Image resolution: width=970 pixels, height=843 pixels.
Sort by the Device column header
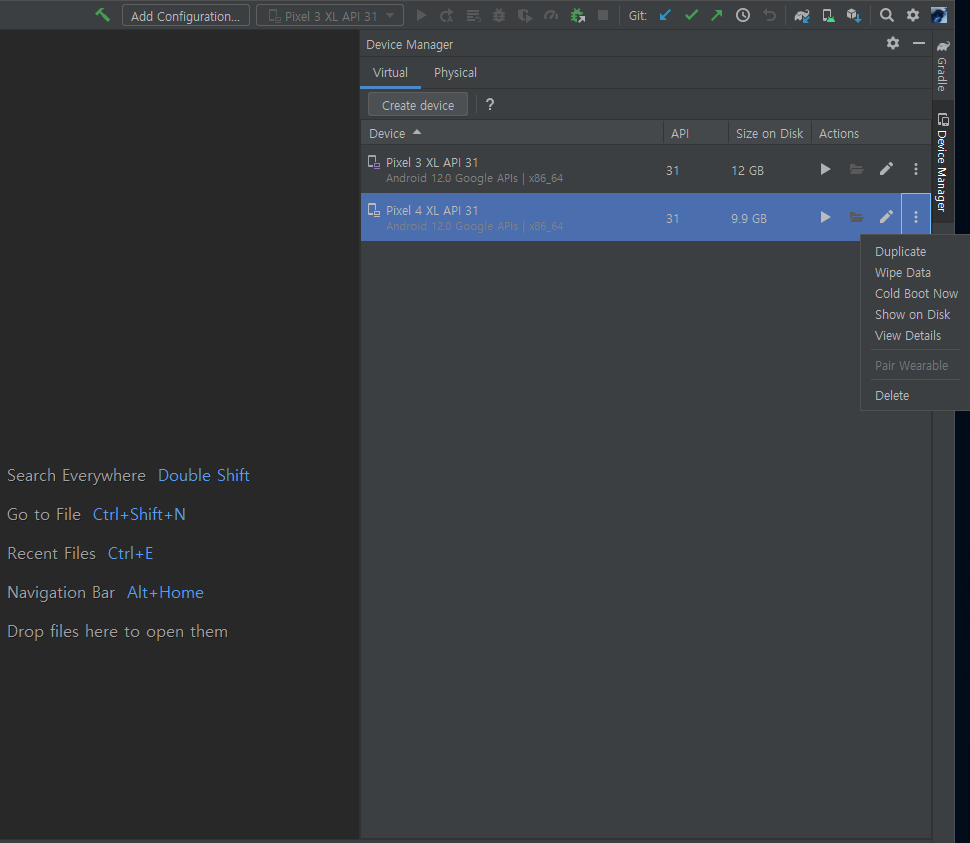512,134
